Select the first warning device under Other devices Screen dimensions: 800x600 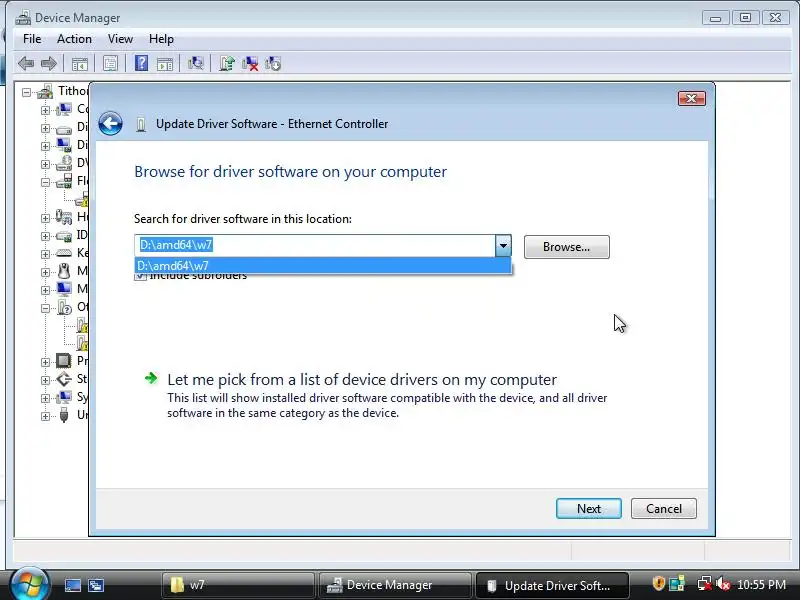click(x=83, y=325)
